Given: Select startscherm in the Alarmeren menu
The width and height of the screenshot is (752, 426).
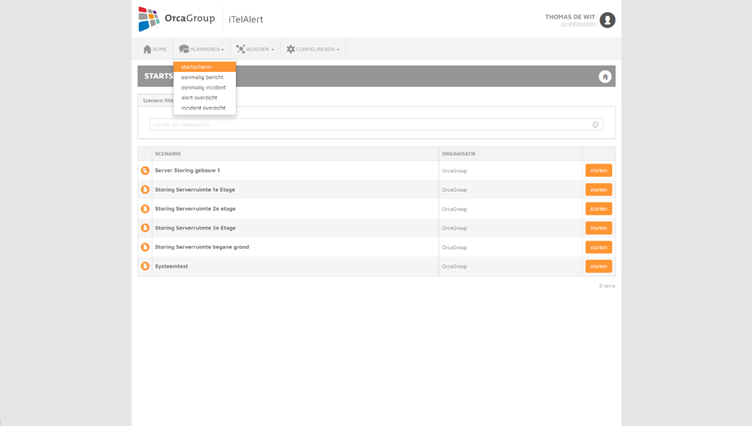Looking at the screenshot, I should coord(205,67).
